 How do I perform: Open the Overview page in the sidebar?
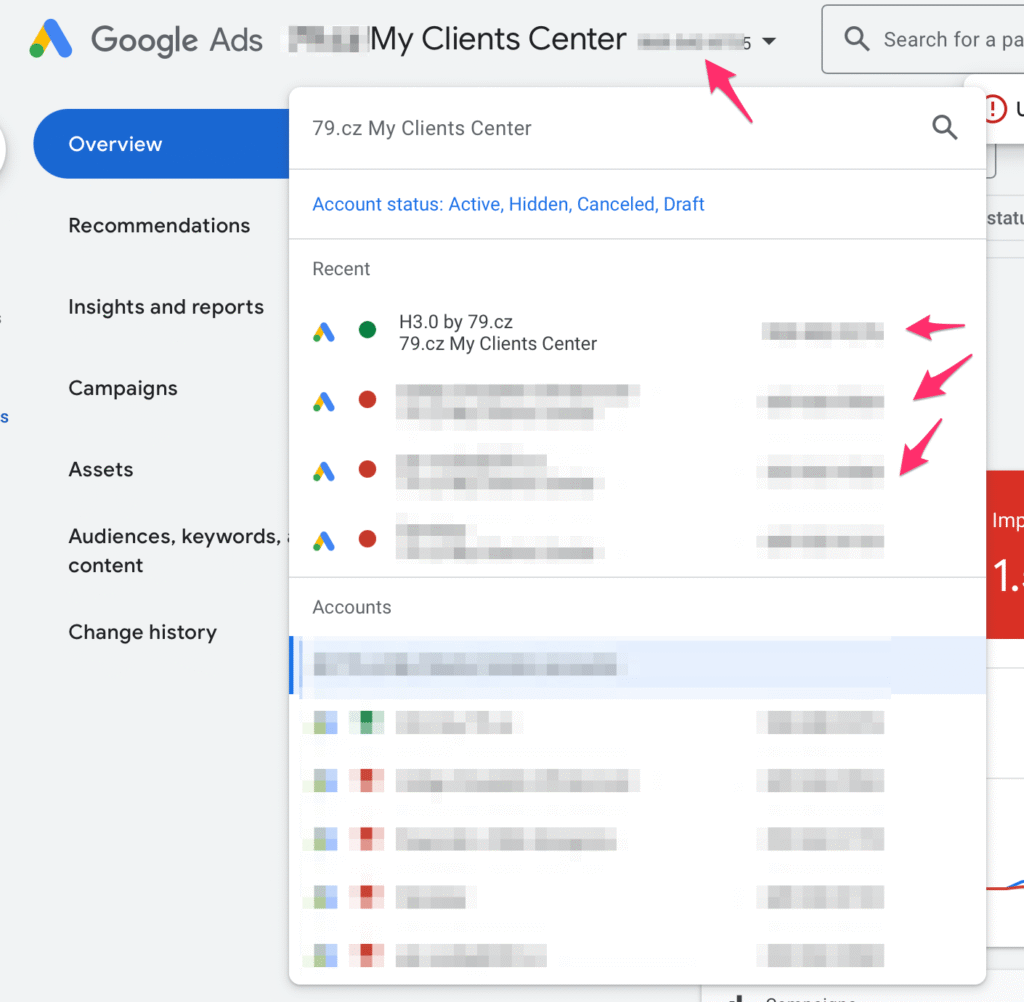pos(115,144)
